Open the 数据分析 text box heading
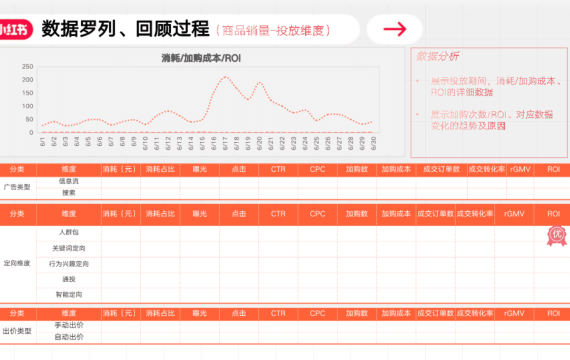 pyautogui.click(x=438, y=56)
